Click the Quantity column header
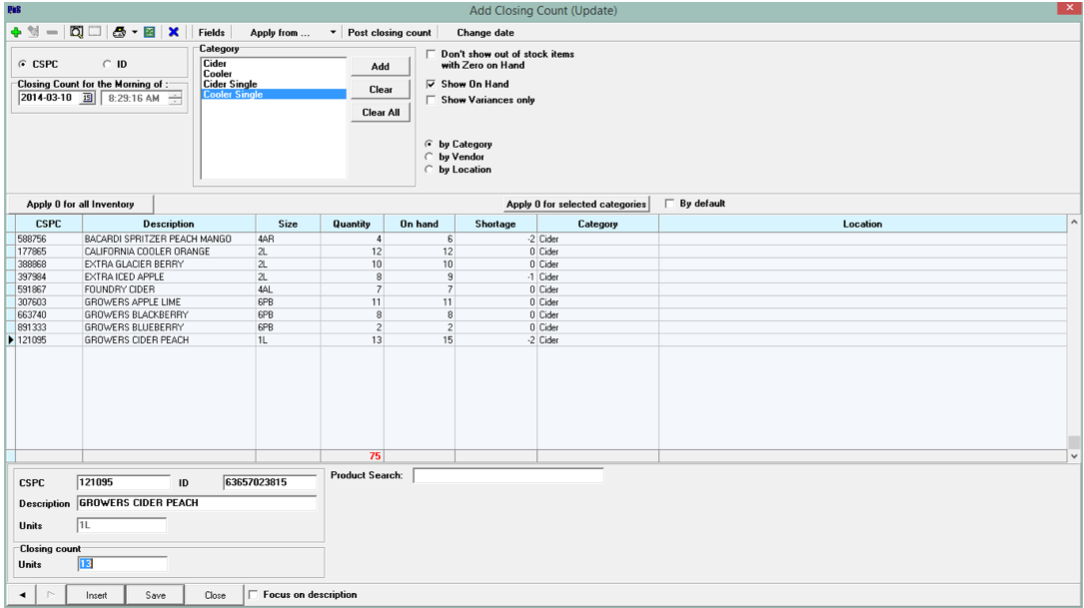Viewport: 1084px width, 608px height. pos(352,224)
